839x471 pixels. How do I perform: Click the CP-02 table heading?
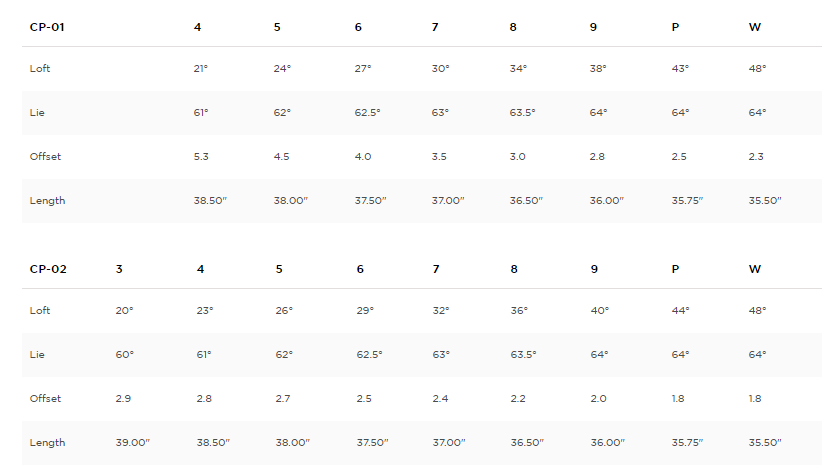coord(48,269)
